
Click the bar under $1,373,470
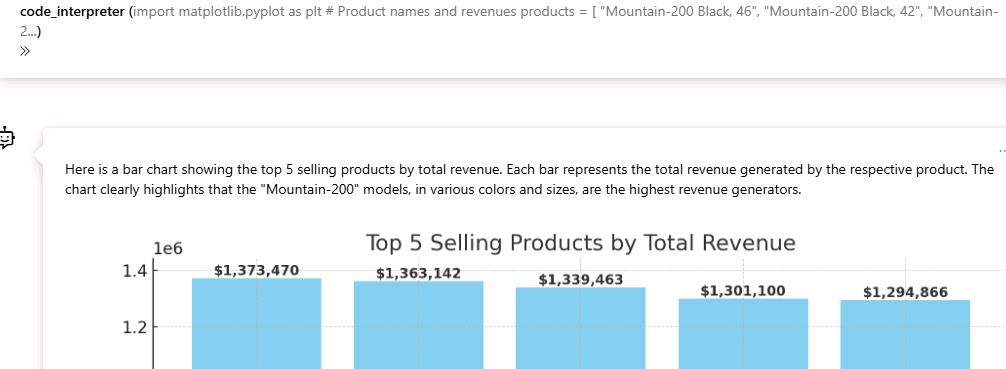[x=256, y=323]
